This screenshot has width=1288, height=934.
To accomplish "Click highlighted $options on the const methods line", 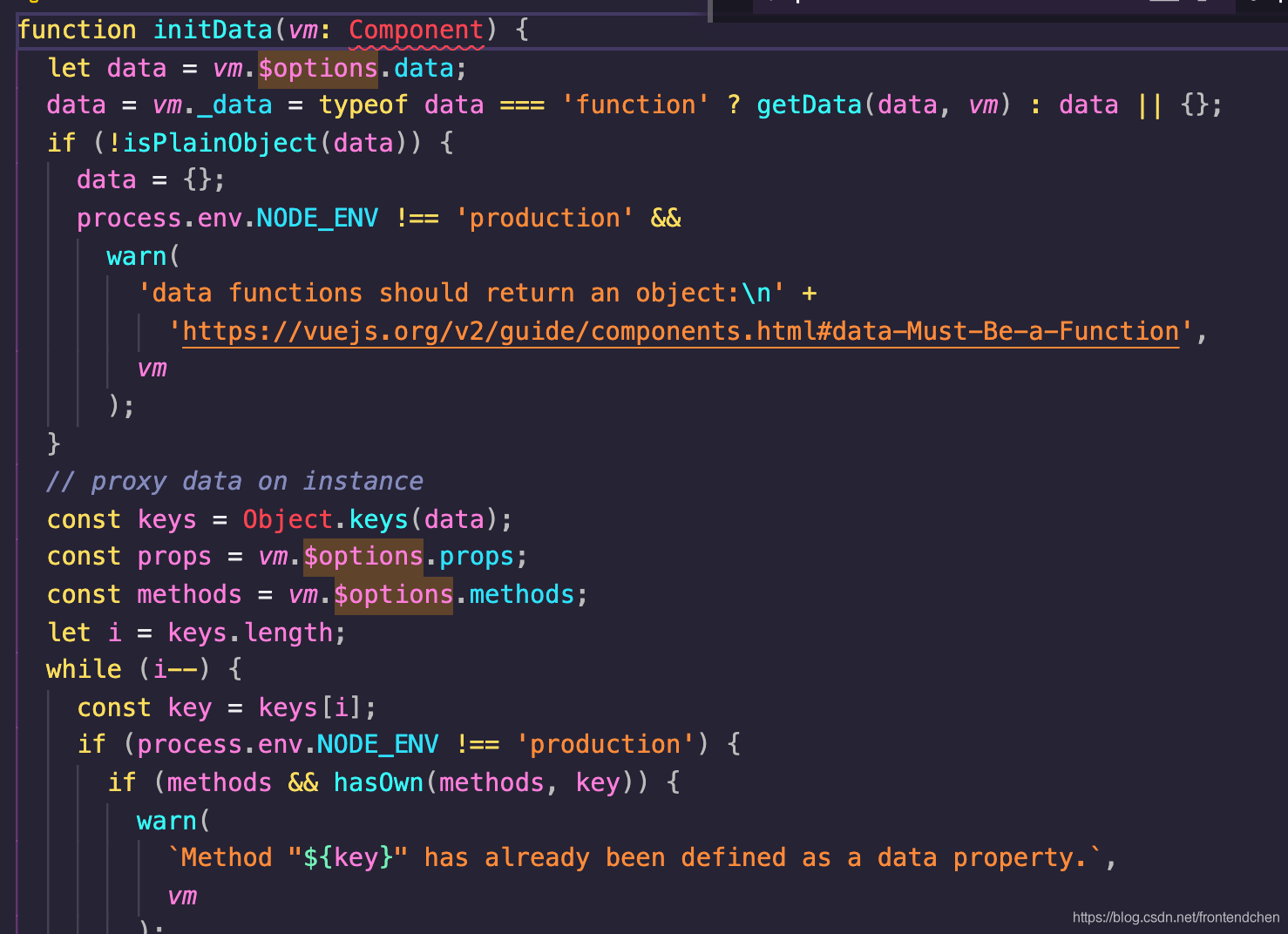I will coord(393,594).
